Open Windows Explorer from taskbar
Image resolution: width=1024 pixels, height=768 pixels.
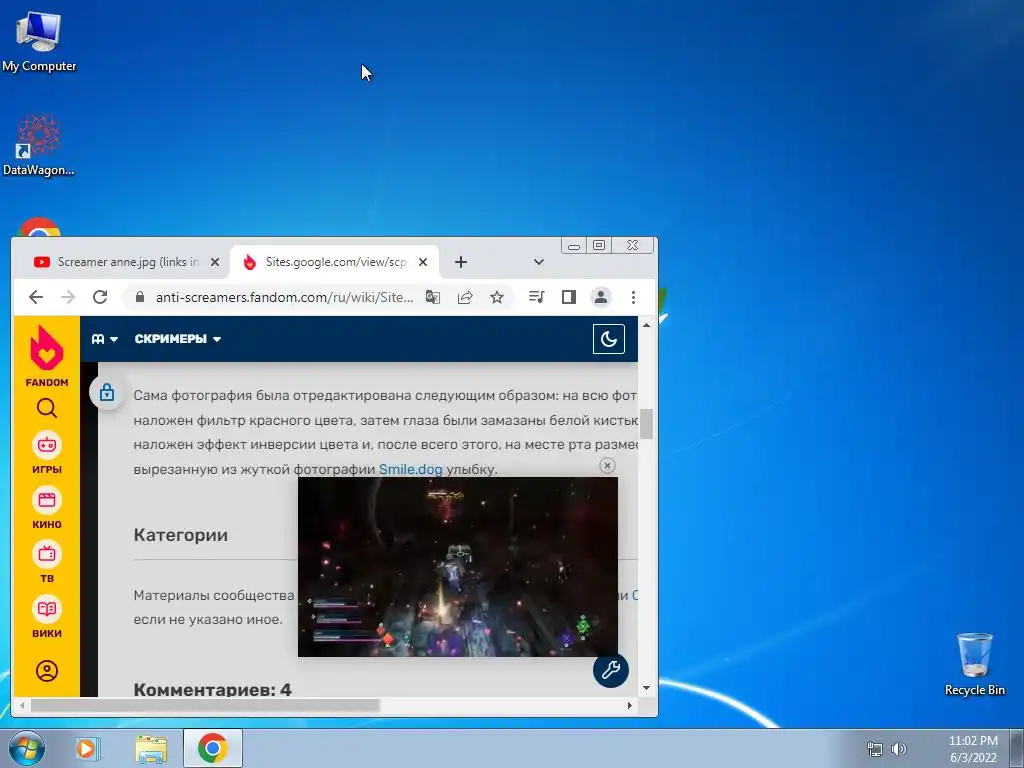[x=151, y=748]
